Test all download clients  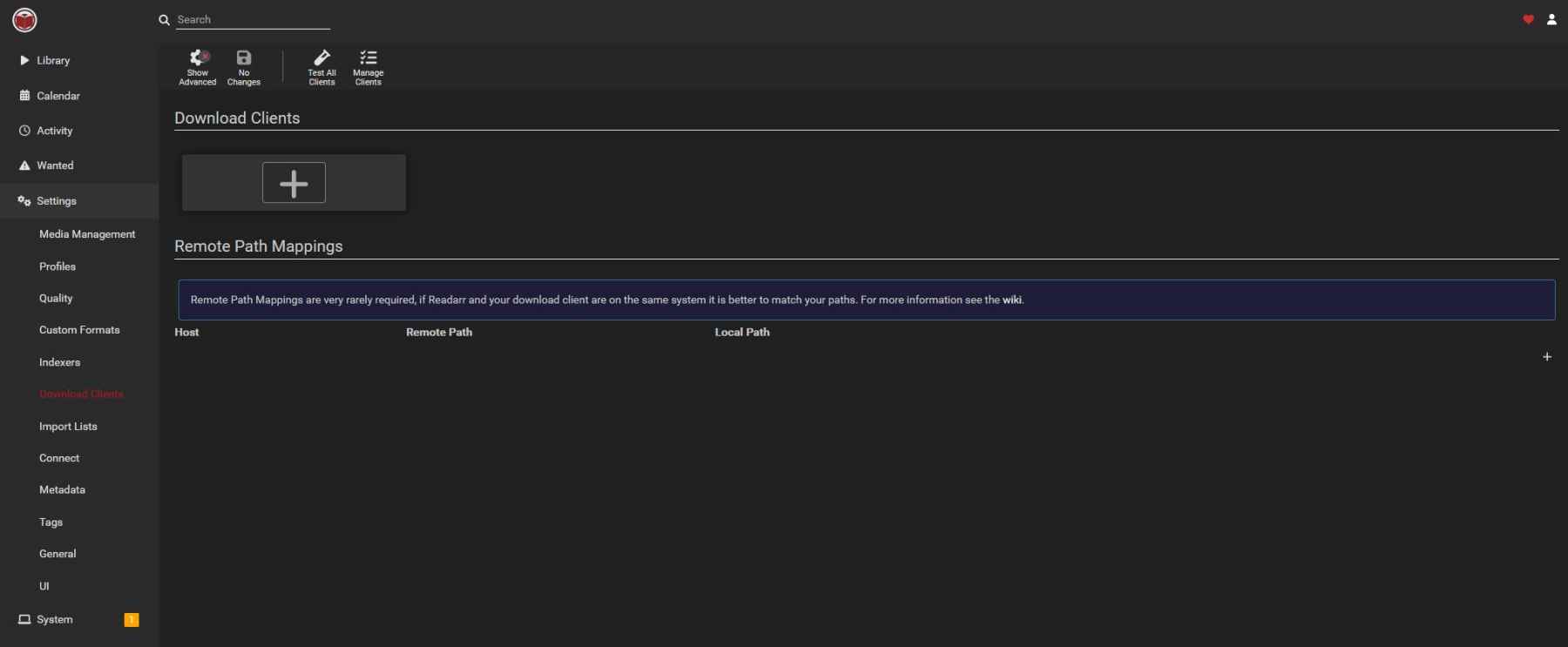(321, 67)
